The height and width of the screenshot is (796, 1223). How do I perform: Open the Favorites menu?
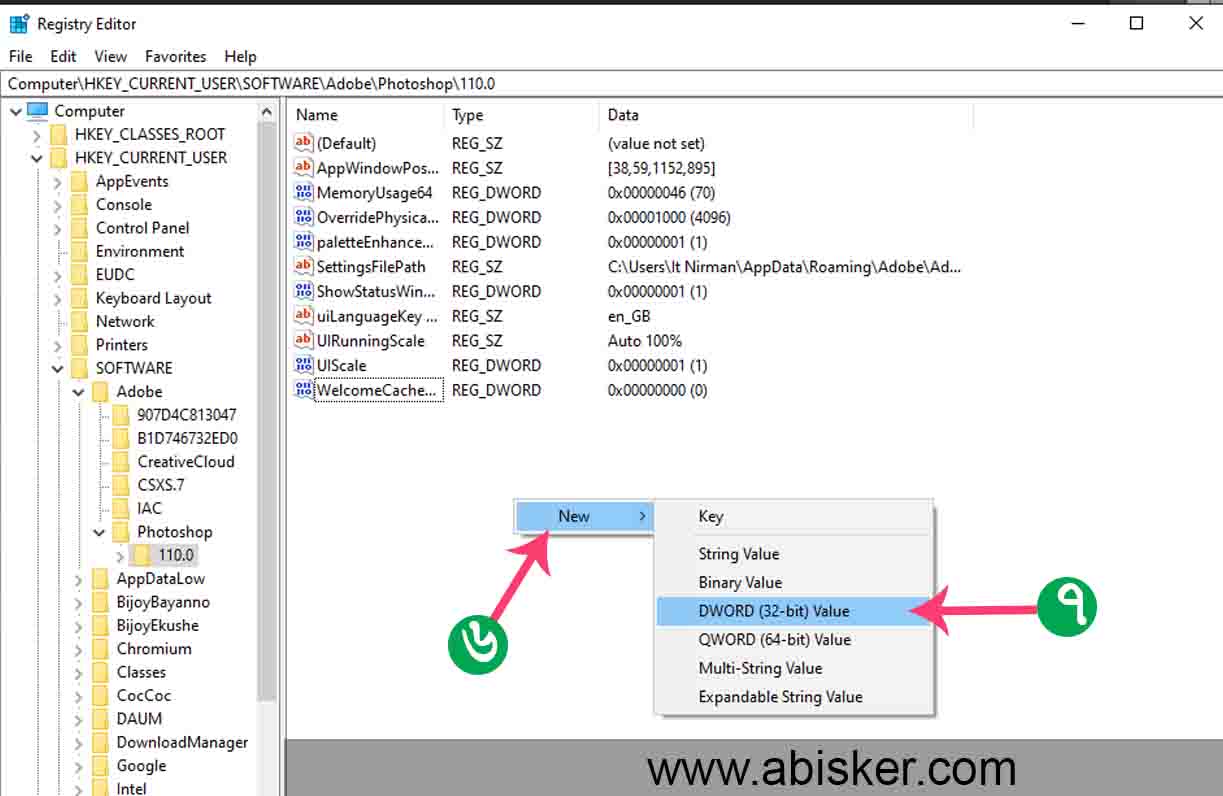point(175,57)
